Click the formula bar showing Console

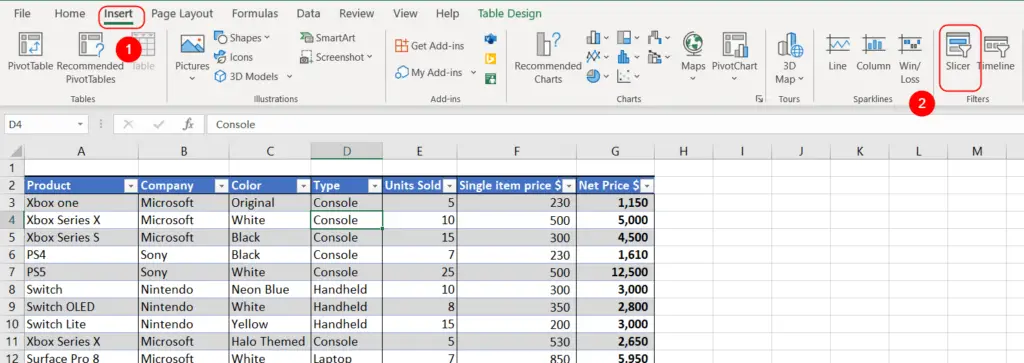click(x=614, y=124)
